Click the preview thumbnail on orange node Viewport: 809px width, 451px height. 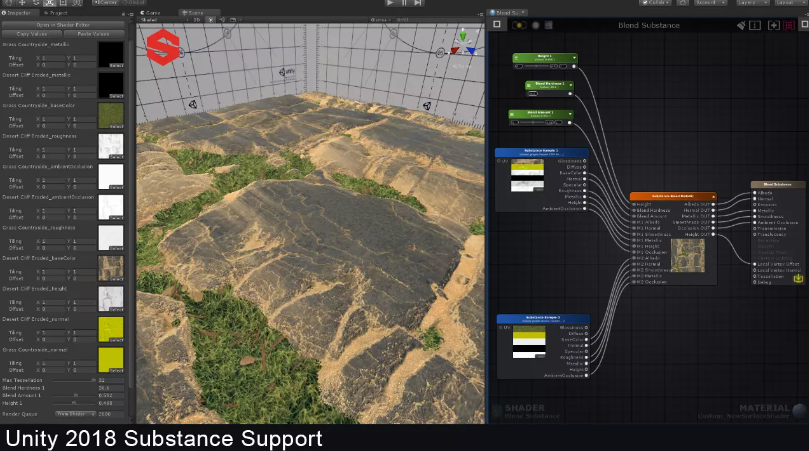point(687,255)
